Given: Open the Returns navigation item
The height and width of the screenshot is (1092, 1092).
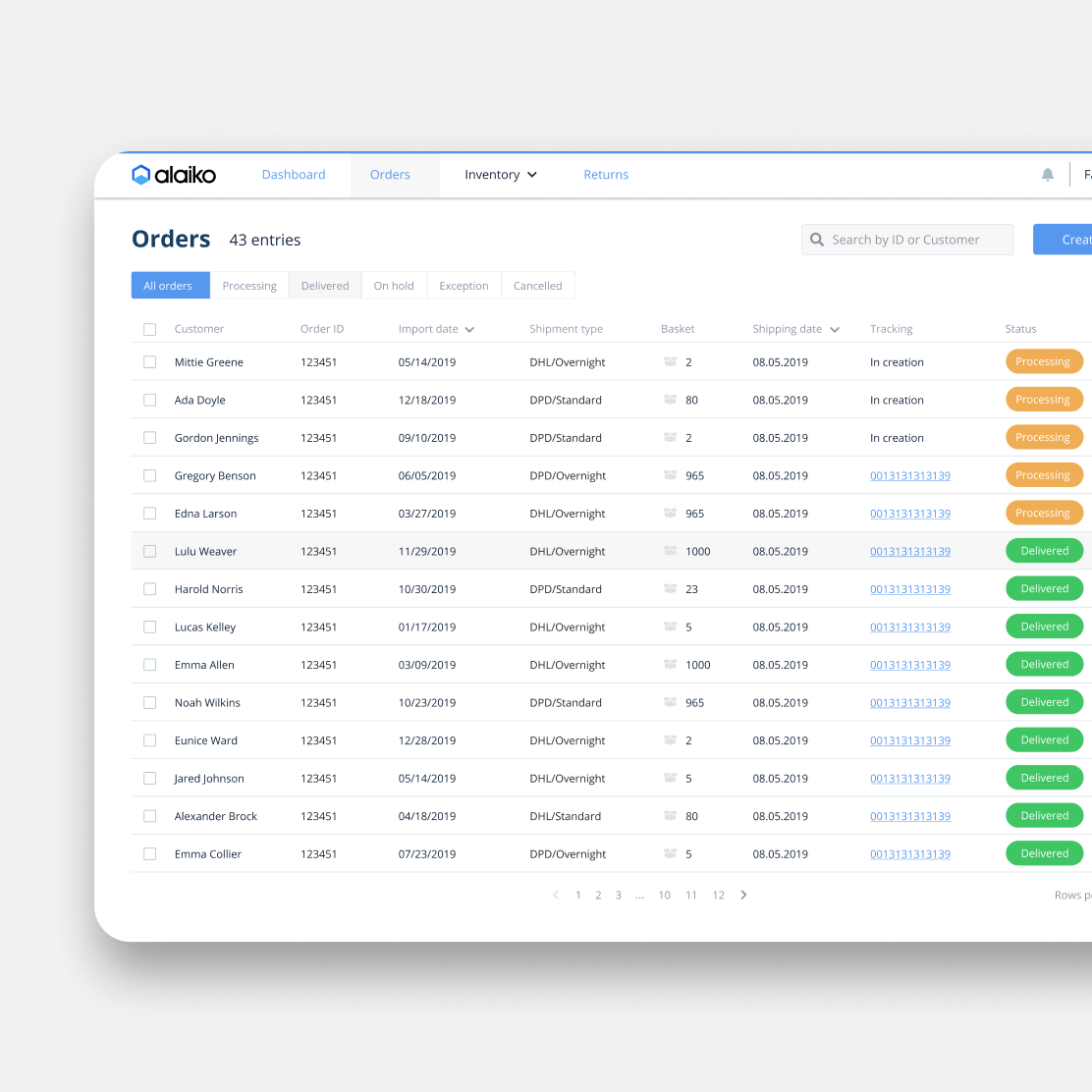Looking at the screenshot, I should [606, 175].
